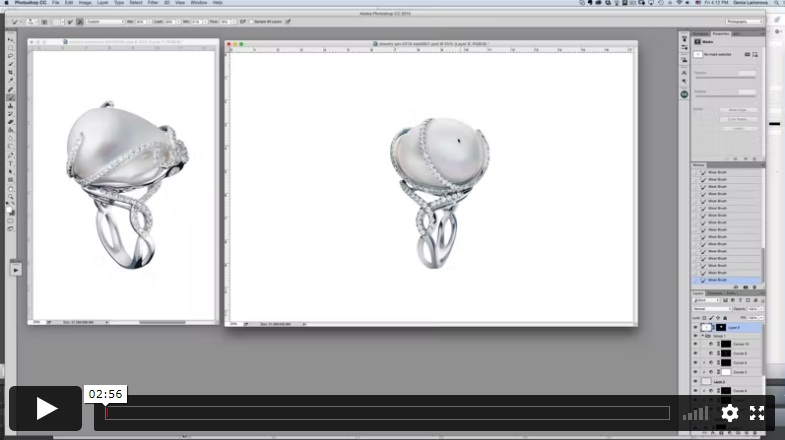Click the clean brush after each stroke icon

pos(80,22)
